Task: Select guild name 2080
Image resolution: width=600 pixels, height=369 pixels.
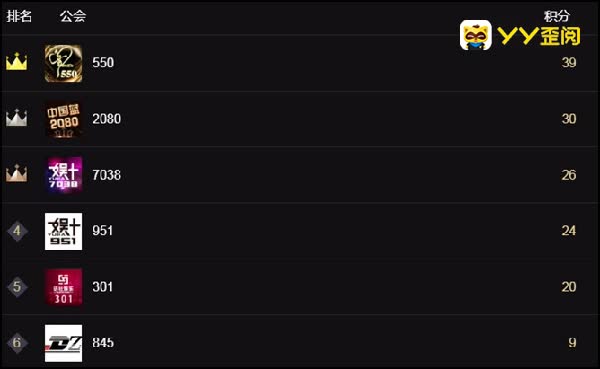Action: [106, 119]
